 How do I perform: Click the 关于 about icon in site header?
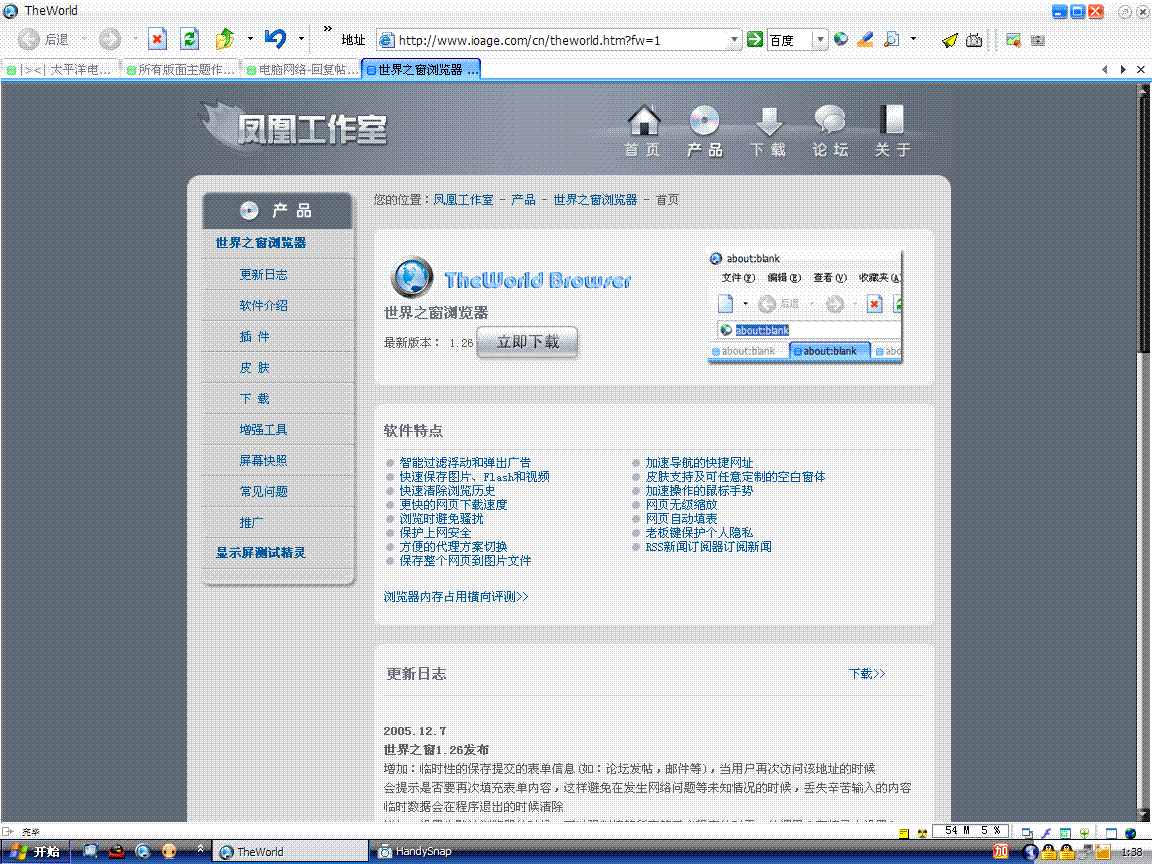[x=892, y=131]
